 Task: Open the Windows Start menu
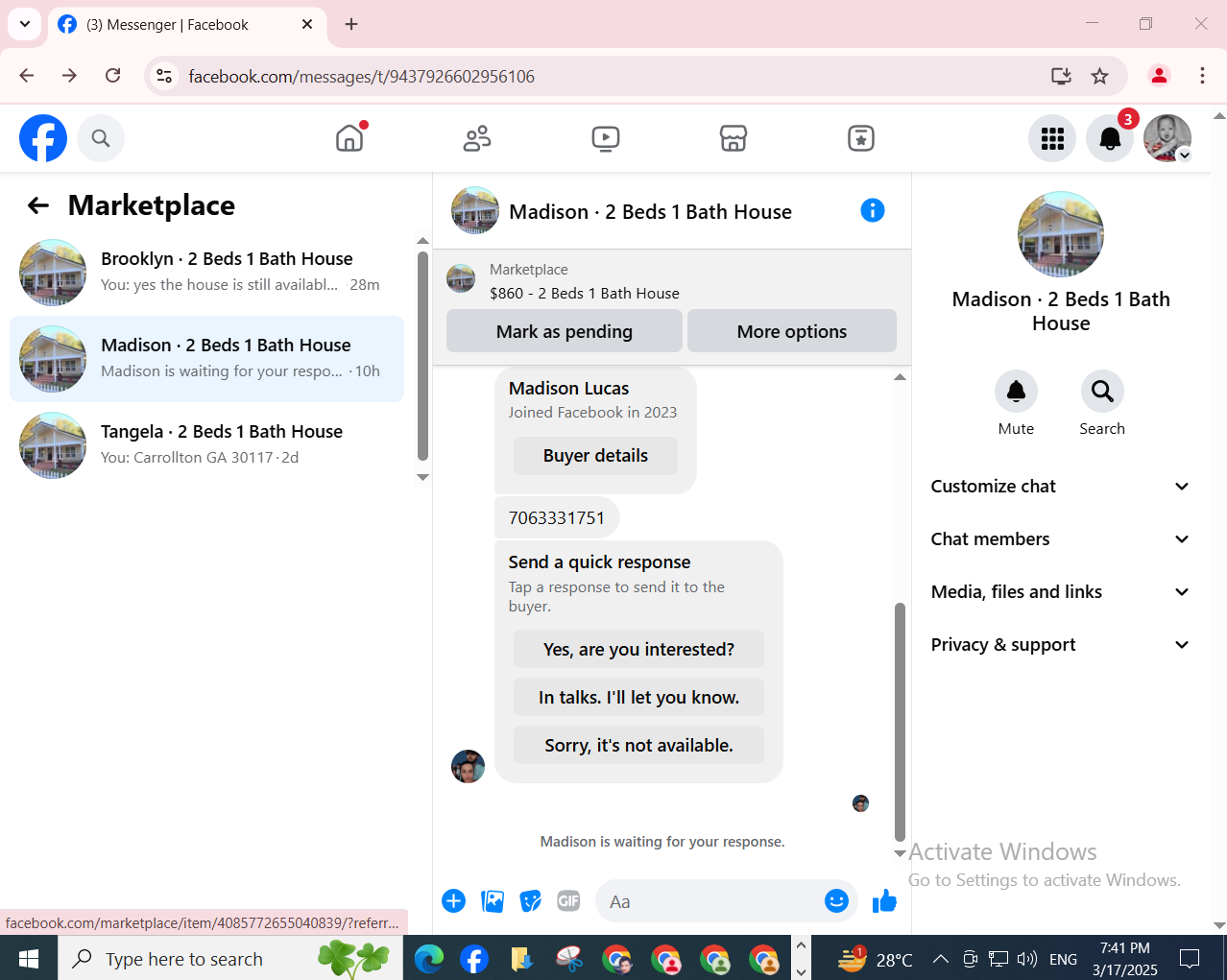pos(29,958)
